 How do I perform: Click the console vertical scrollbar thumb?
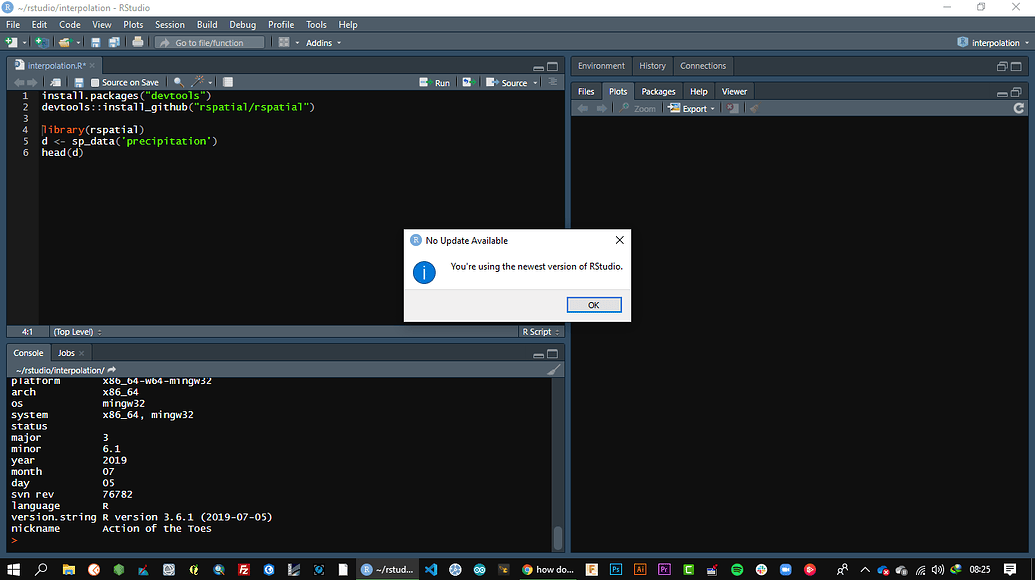pos(558,537)
